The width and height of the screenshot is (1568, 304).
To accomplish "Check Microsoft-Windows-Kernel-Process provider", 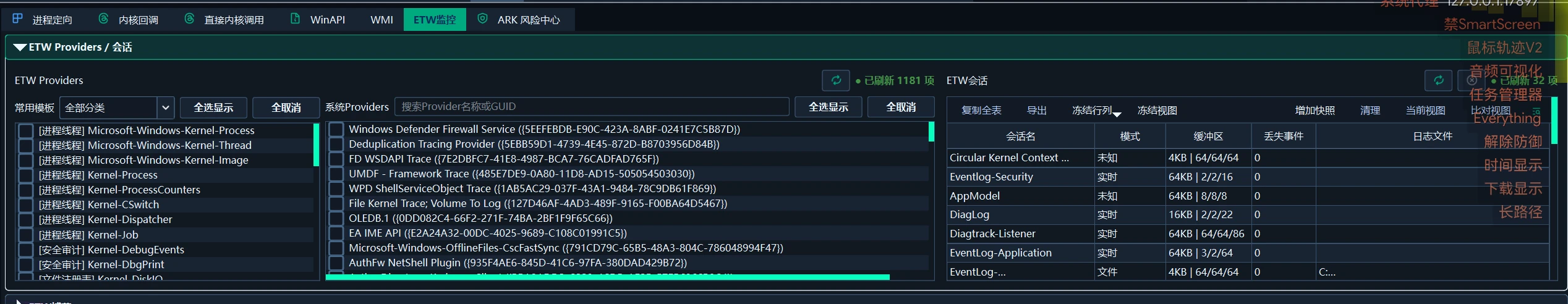I will click(x=25, y=130).
